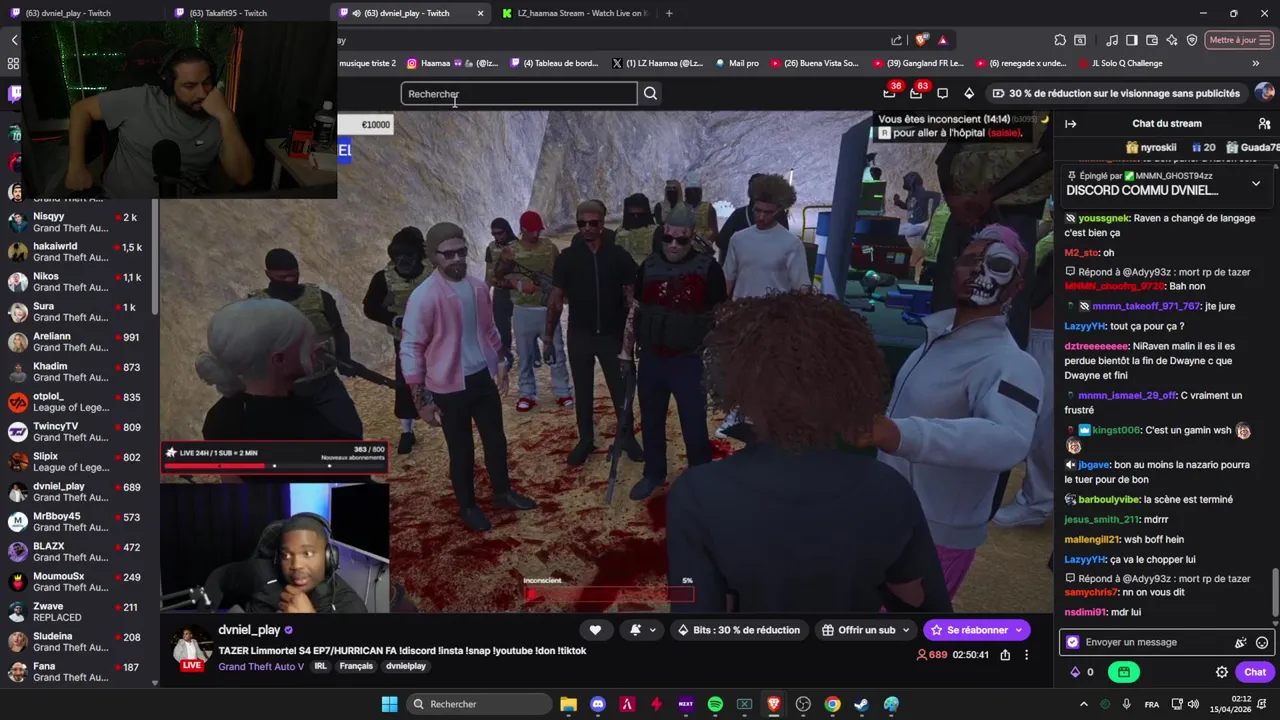Click the Brave Rewards triangle icon
This screenshot has width=1280, height=720.
coord(942,40)
